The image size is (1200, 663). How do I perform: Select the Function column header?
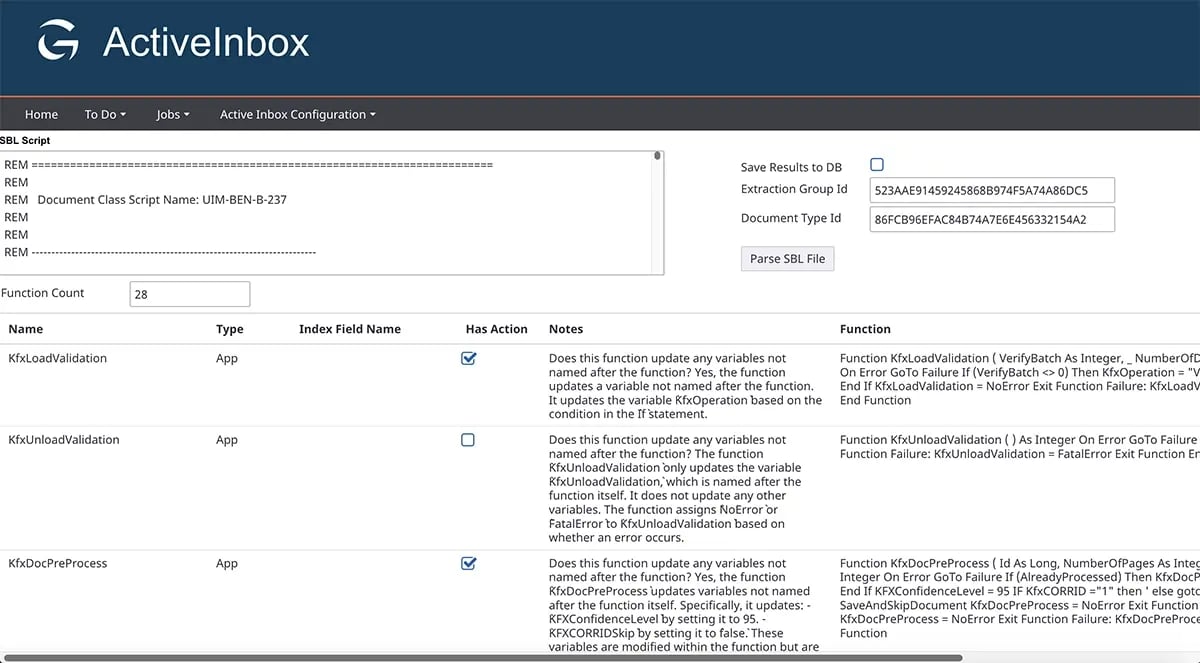(x=866, y=329)
